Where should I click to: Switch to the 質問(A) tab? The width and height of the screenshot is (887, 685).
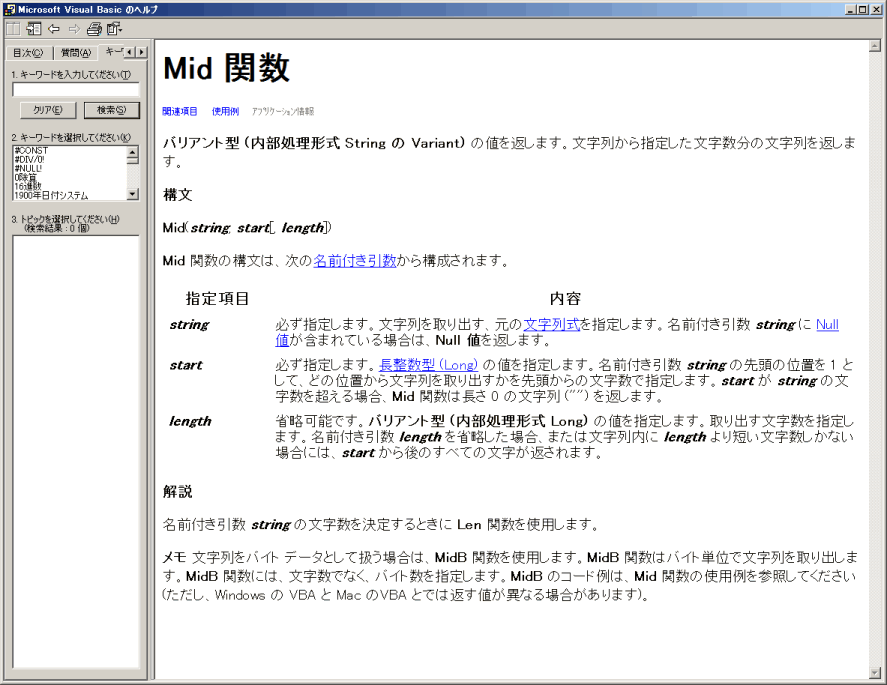[75, 52]
